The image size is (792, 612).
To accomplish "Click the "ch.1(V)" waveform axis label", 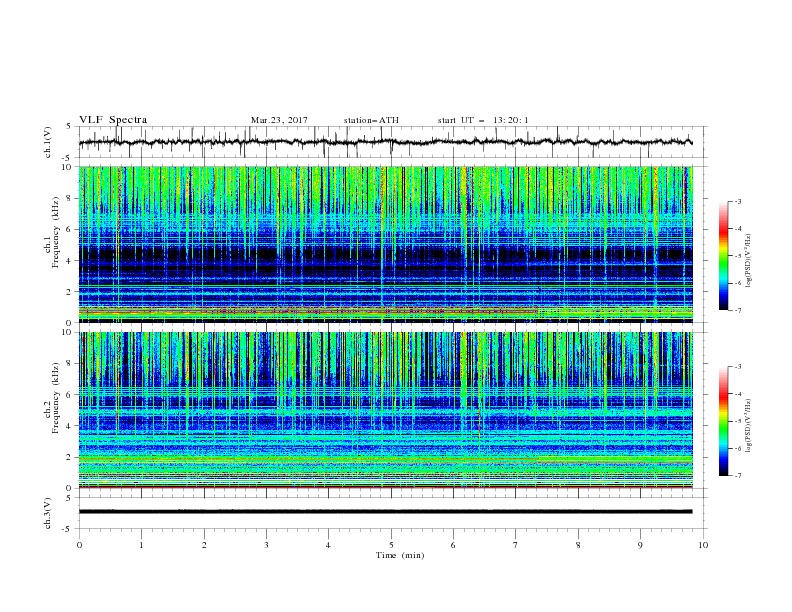I will (x=48, y=142).
